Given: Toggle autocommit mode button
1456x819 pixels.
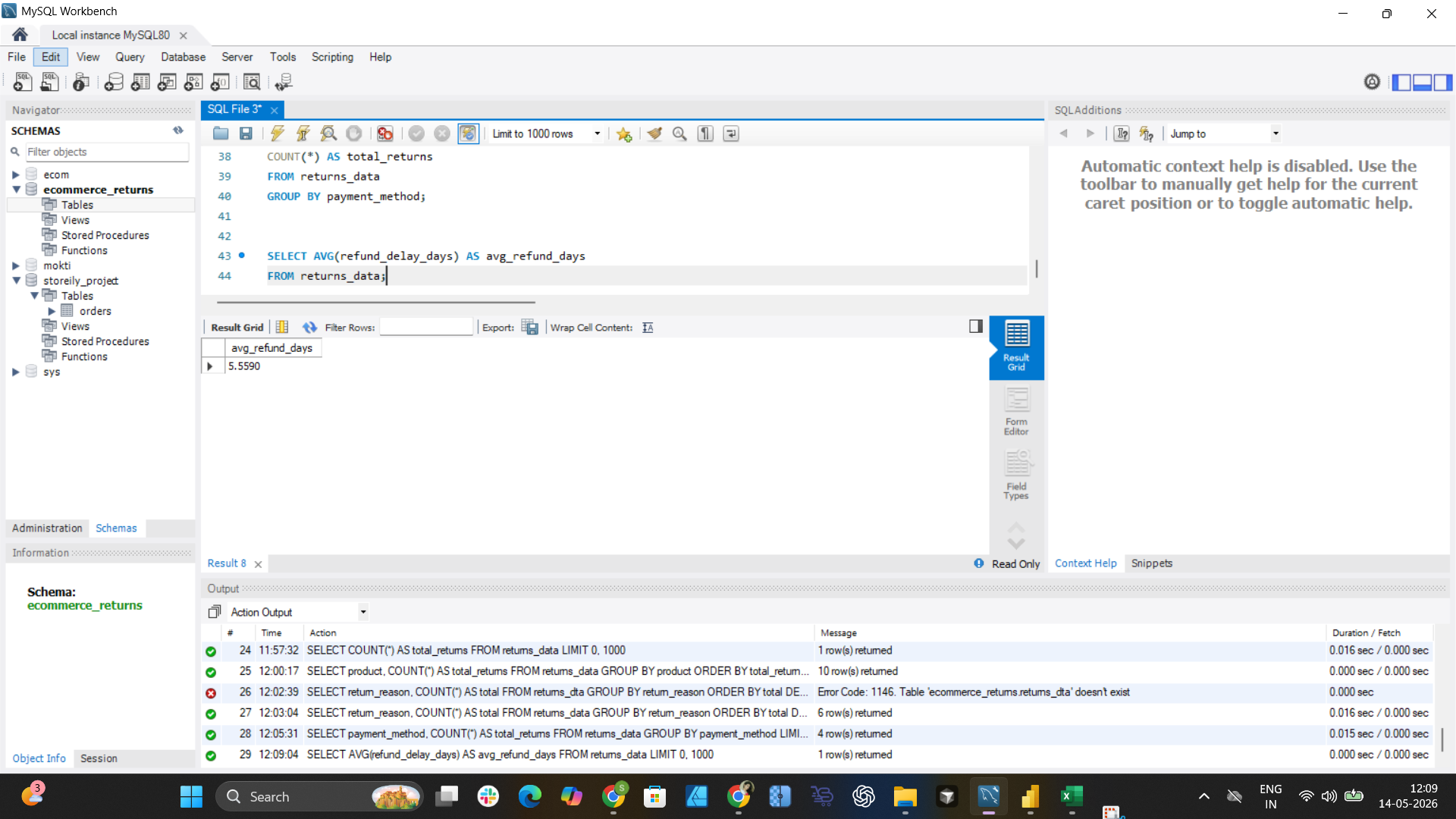Looking at the screenshot, I should (468, 133).
